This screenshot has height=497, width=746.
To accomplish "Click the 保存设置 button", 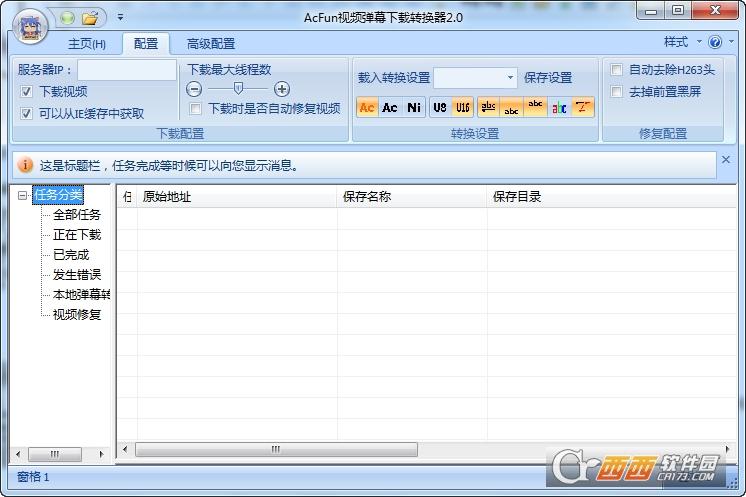I will (548, 78).
